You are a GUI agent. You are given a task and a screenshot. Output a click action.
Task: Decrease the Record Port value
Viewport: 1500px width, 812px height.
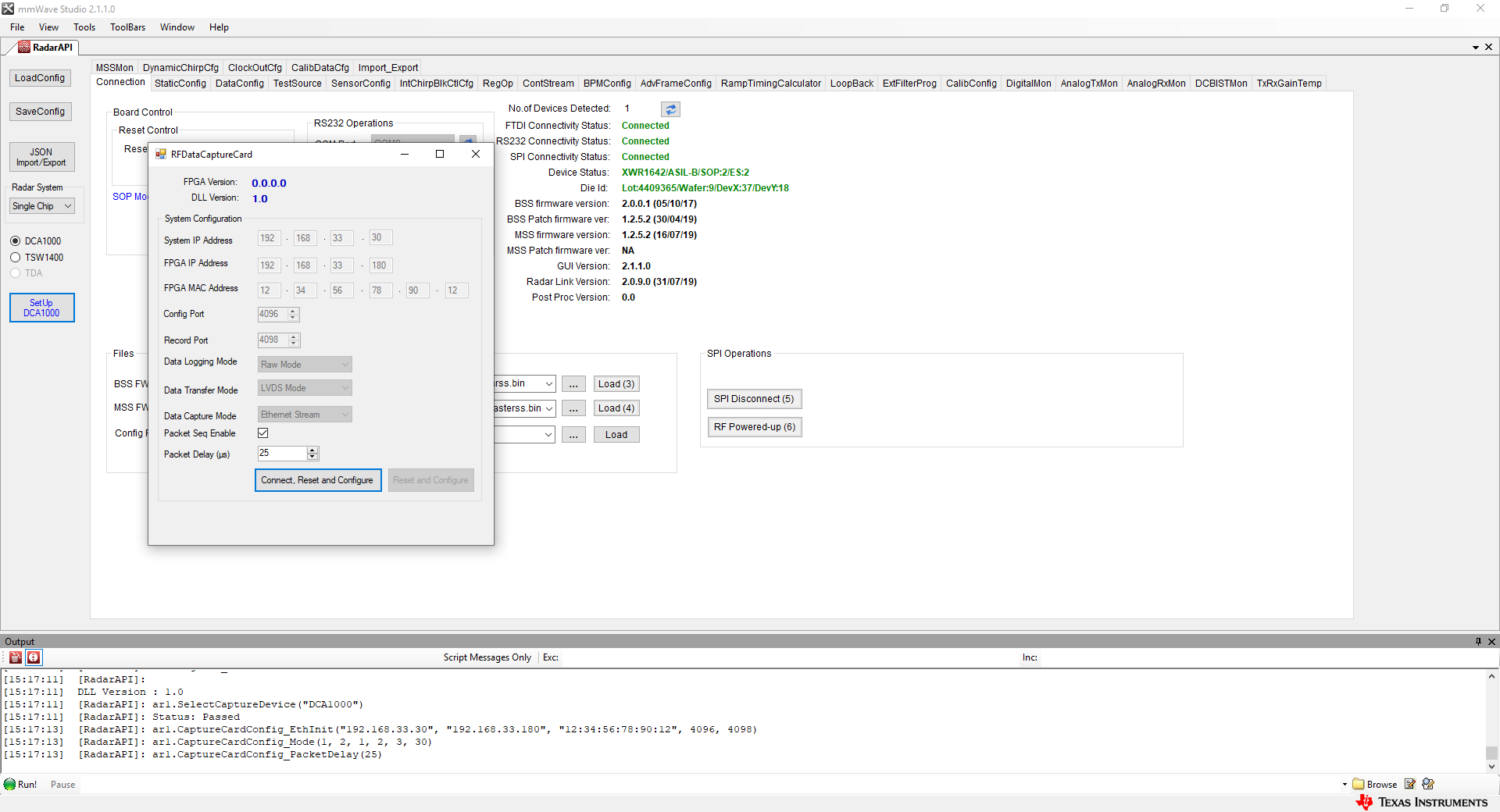pyautogui.click(x=293, y=343)
